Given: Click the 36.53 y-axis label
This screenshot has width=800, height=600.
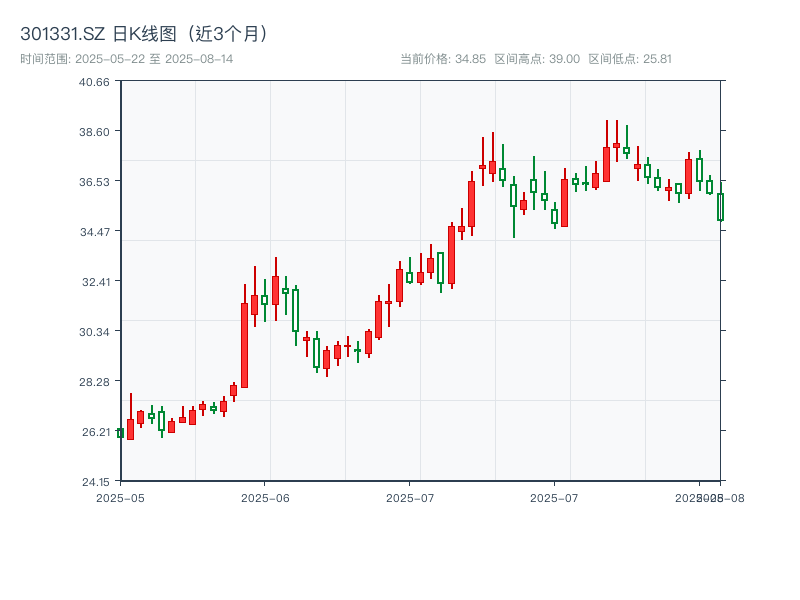Looking at the screenshot, I should click(x=94, y=182).
